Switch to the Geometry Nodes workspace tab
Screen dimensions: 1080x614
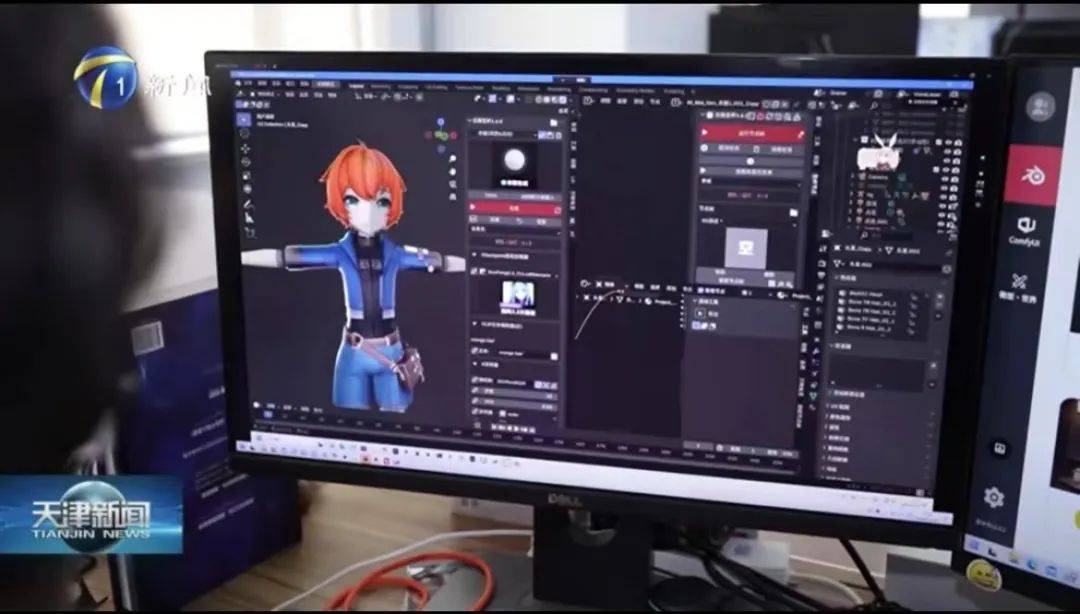pos(635,90)
